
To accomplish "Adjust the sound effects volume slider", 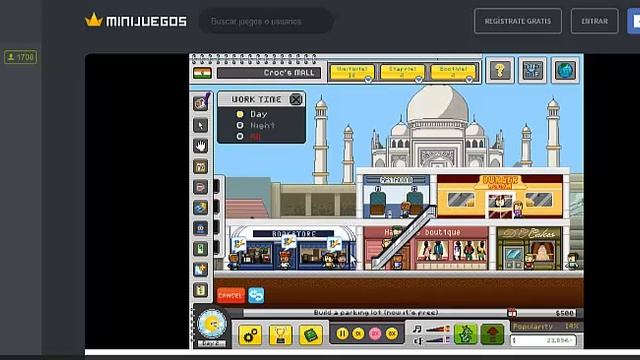I will [438, 340].
